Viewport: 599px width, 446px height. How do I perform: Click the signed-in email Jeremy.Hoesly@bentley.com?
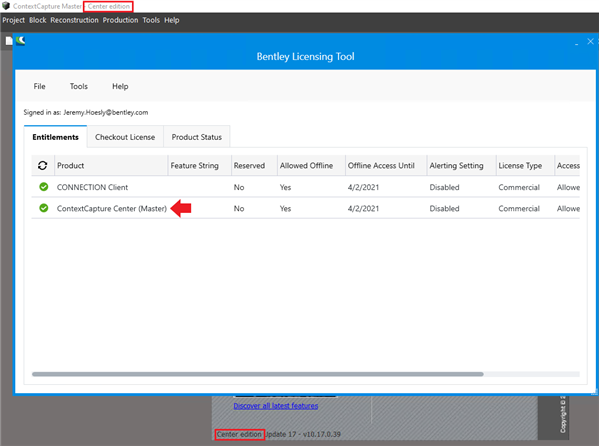point(105,112)
